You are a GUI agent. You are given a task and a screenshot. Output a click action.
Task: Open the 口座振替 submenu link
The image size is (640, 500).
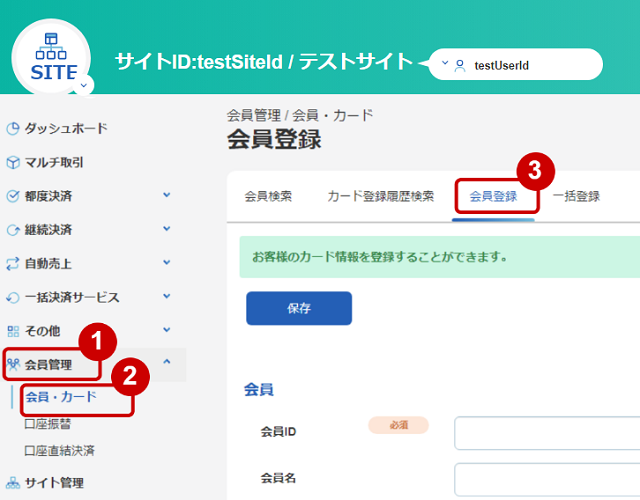48,424
